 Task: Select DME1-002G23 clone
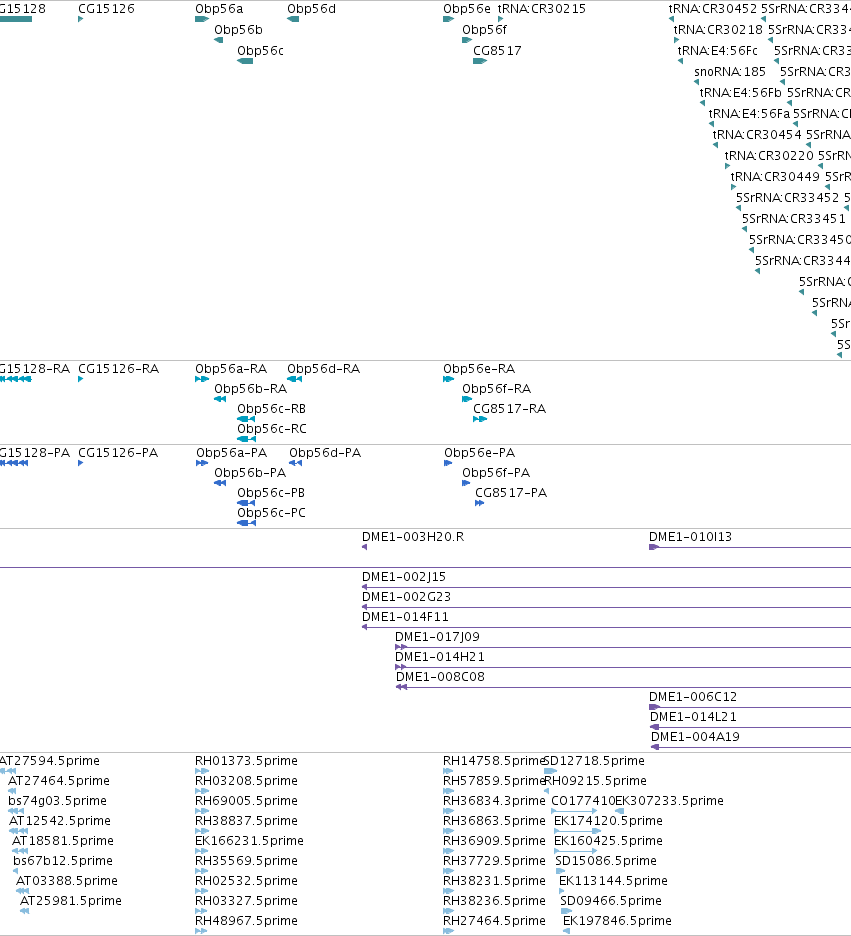click(x=606, y=608)
